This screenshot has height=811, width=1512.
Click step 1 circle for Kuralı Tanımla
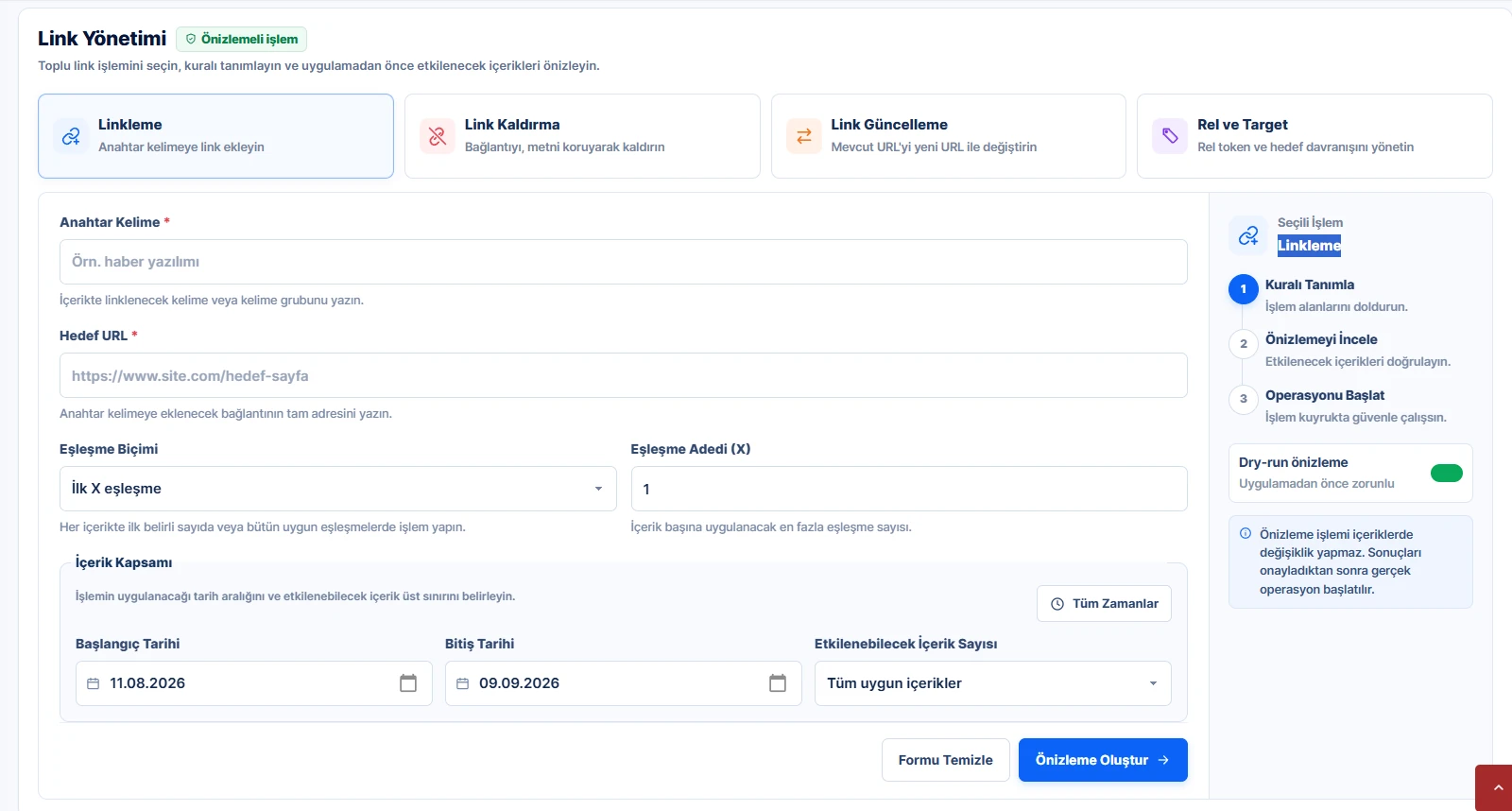click(1244, 288)
